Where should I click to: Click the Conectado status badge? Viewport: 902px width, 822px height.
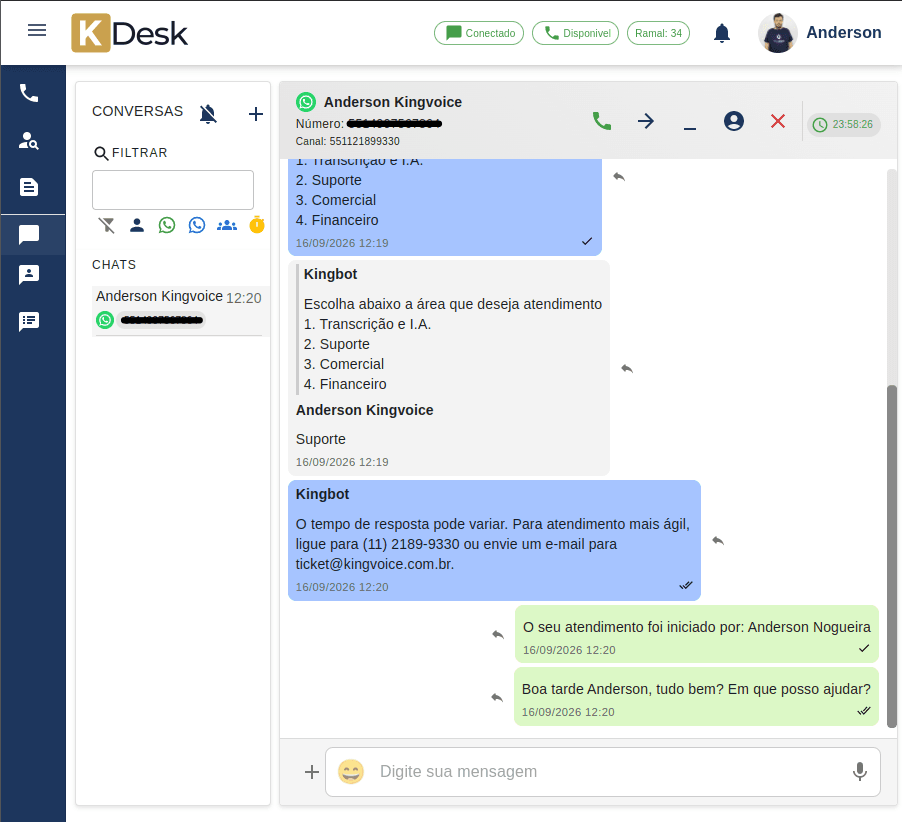pos(479,33)
